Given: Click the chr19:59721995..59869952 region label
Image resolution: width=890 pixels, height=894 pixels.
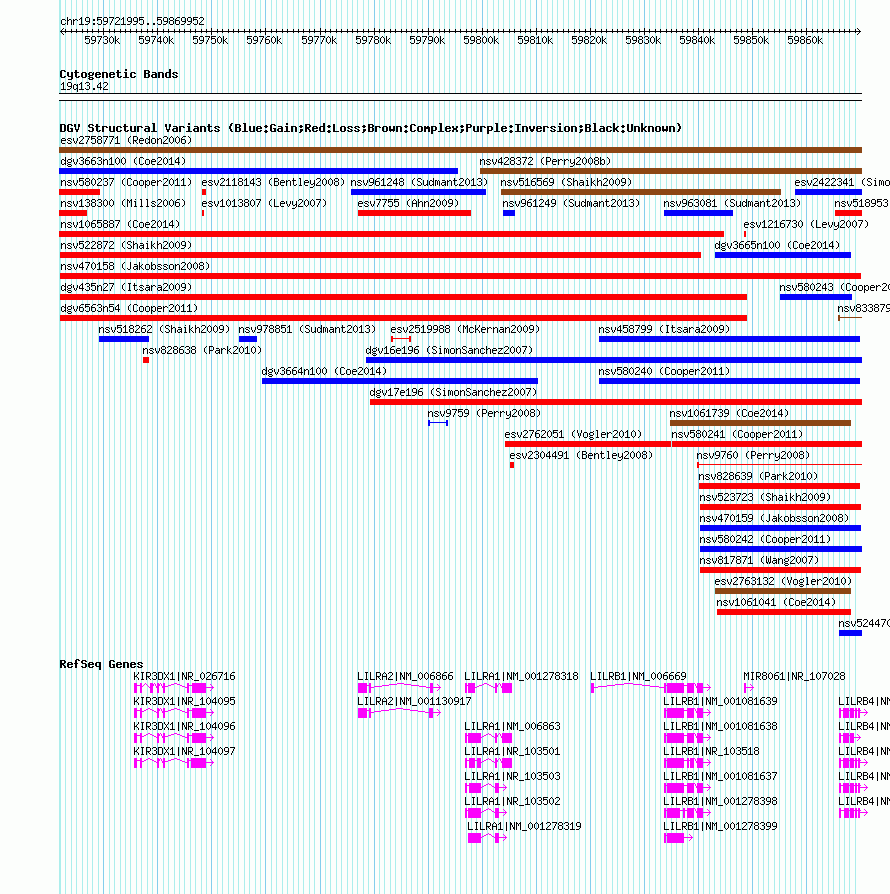Looking at the screenshot, I should pos(132,21).
